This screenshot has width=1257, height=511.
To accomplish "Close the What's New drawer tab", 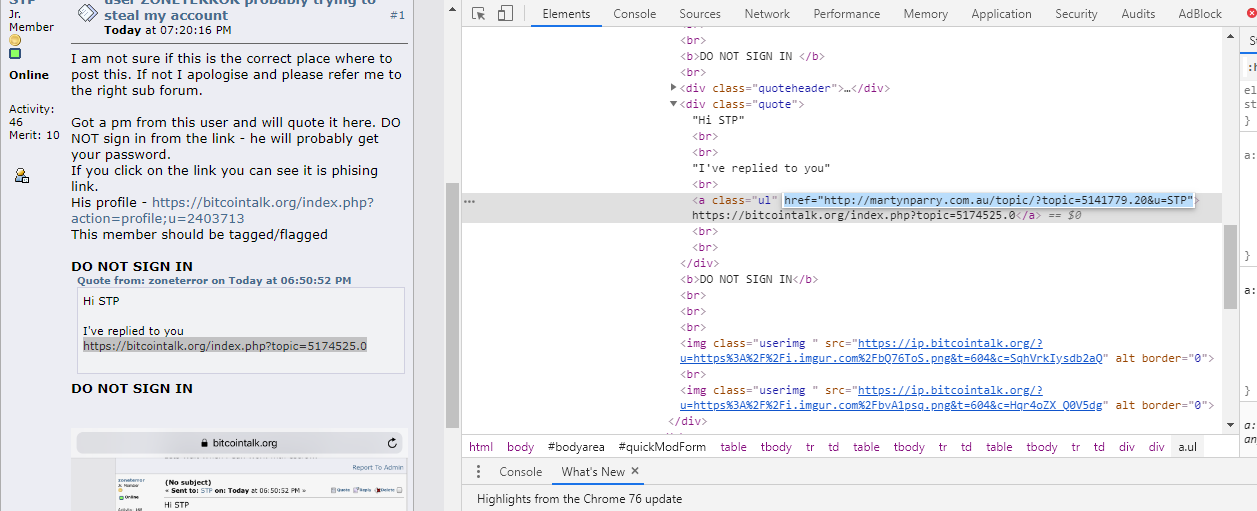I will click(635, 471).
